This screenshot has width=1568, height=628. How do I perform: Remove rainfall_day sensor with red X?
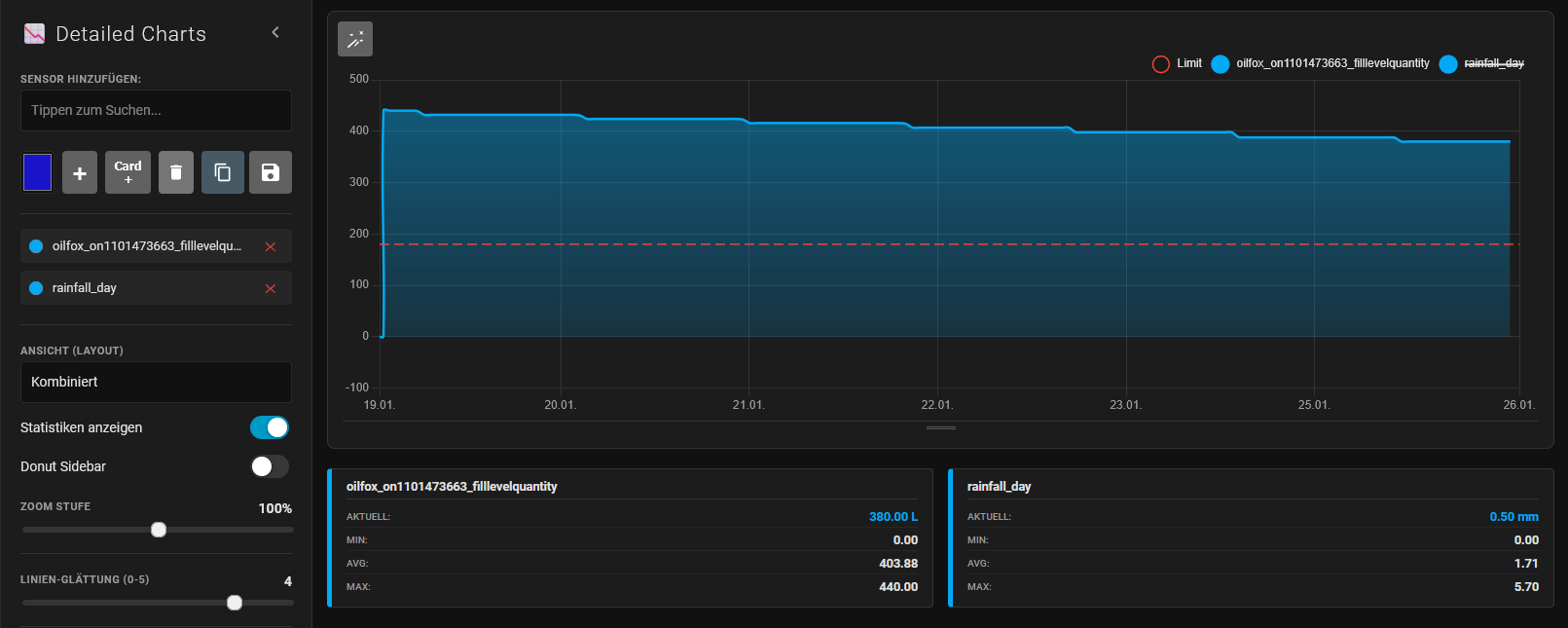point(271,288)
